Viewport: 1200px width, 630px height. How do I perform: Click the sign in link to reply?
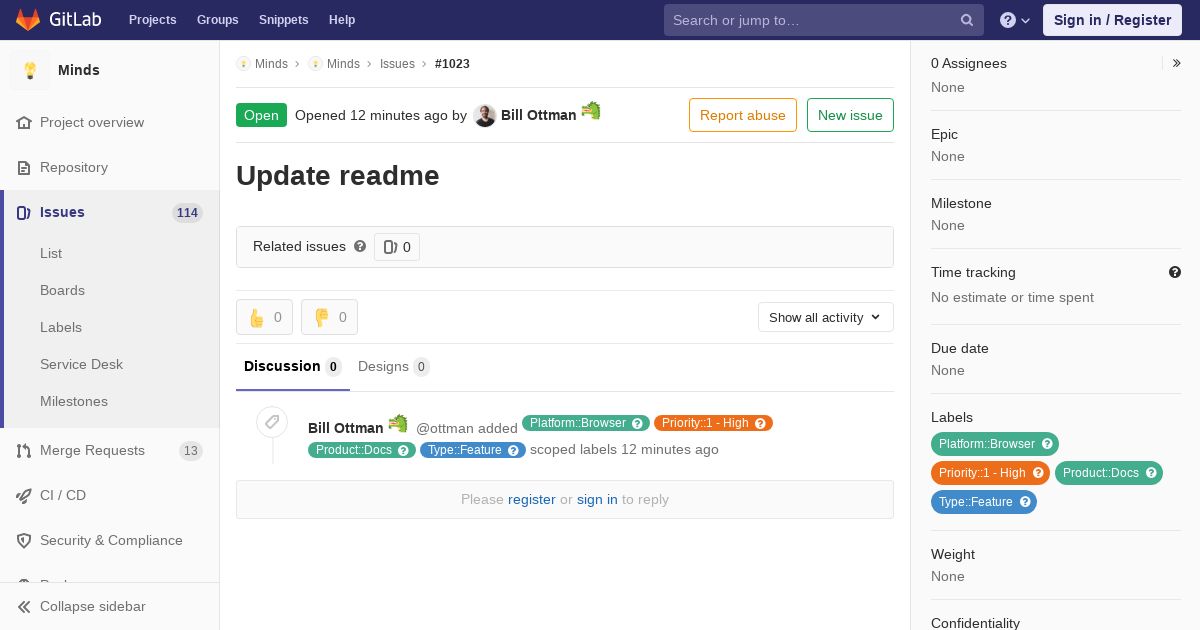click(x=597, y=499)
